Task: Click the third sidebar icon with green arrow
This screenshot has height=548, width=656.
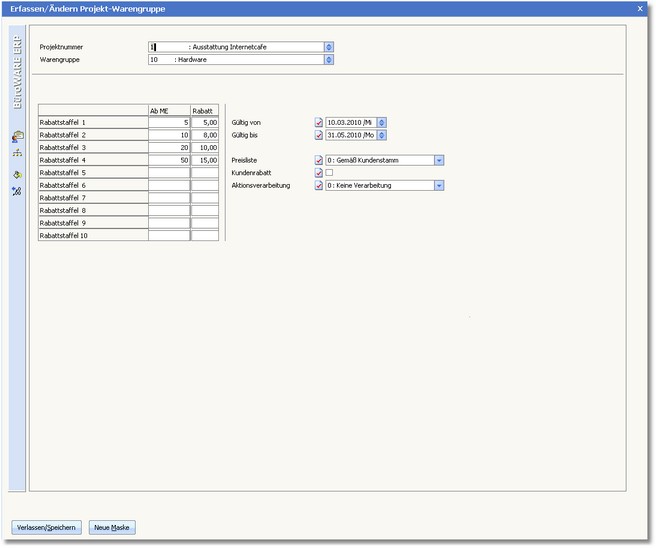Action: (x=17, y=173)
